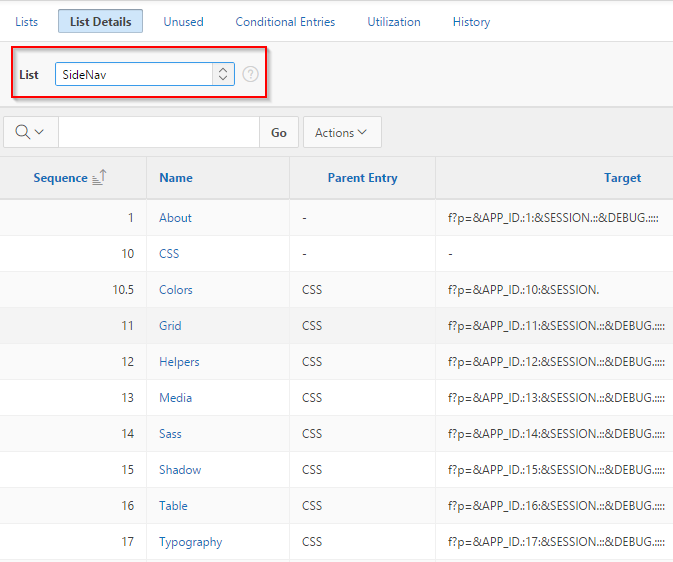
Task: Open the Colors list entry
Action: coord(176,290)
